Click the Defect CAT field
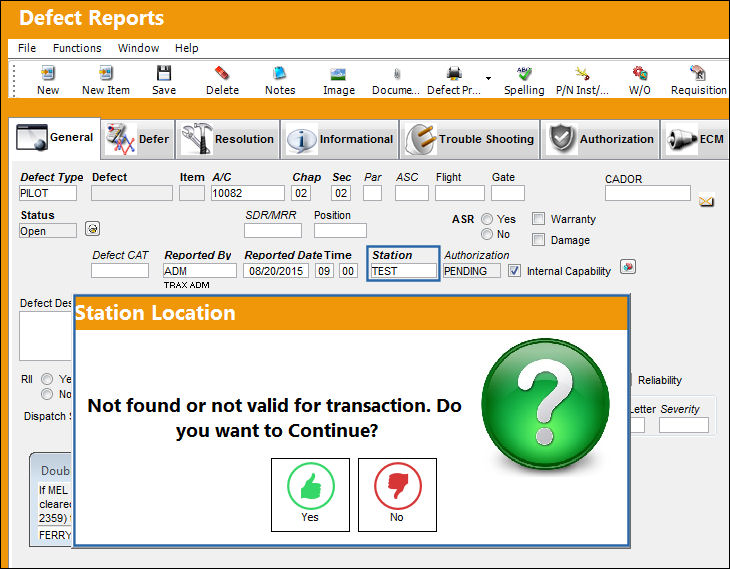Viewport: 730px width, 569px height. (x=120, y=271)
